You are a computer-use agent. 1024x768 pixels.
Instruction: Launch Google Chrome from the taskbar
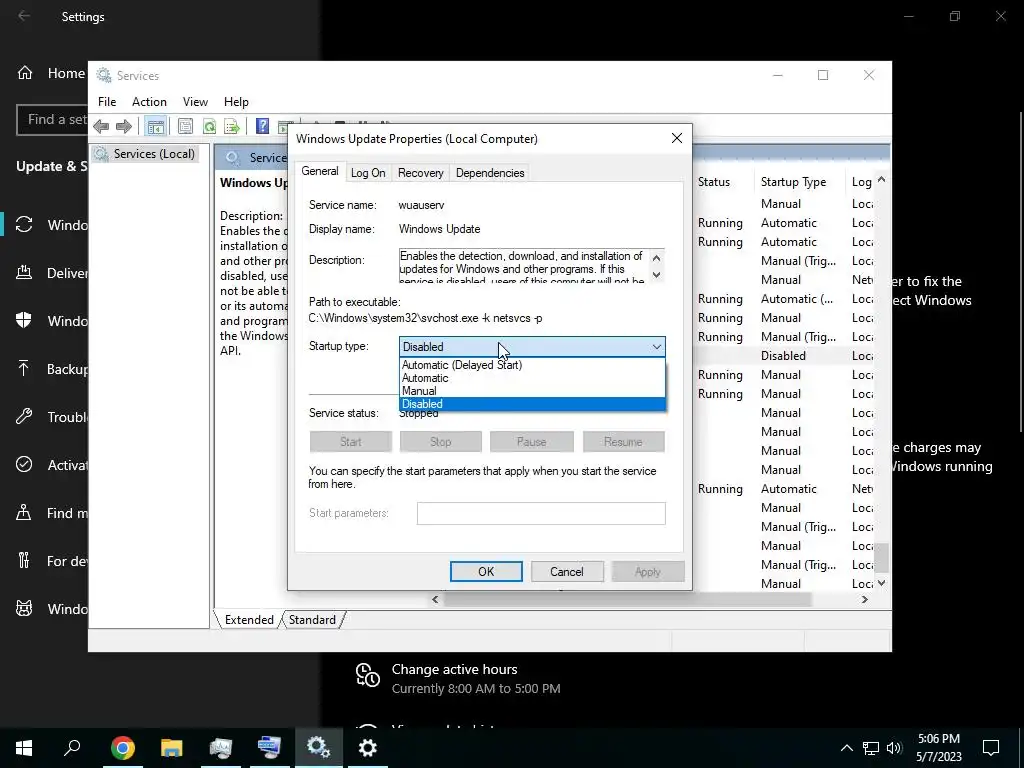(x=123, y=748)
